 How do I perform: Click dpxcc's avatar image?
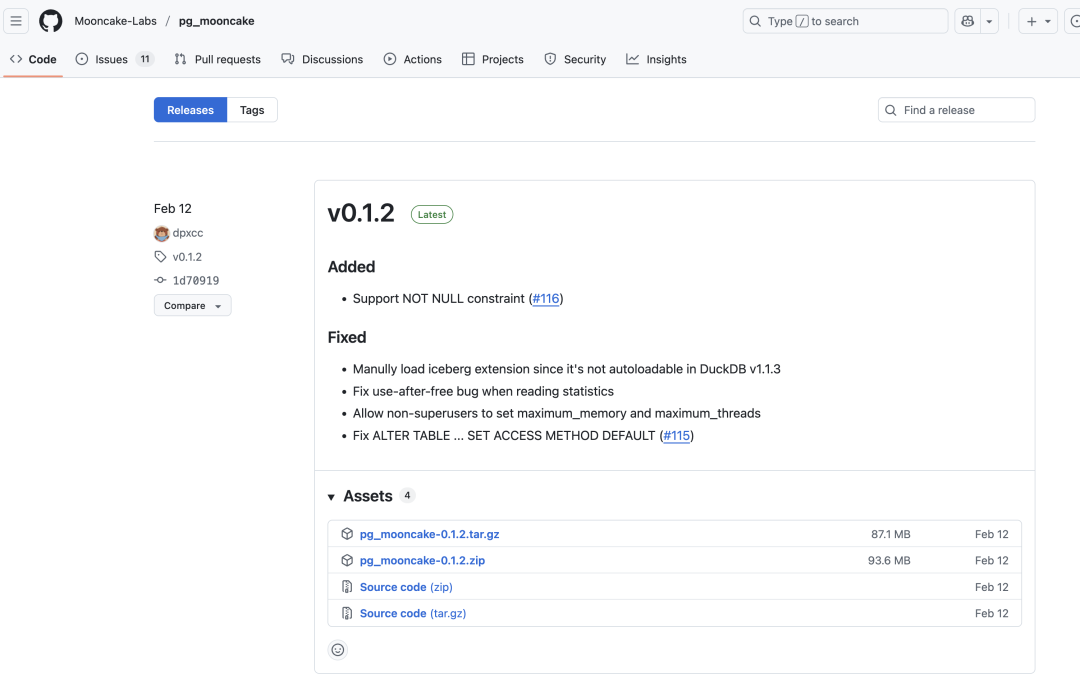click(162, 233)
